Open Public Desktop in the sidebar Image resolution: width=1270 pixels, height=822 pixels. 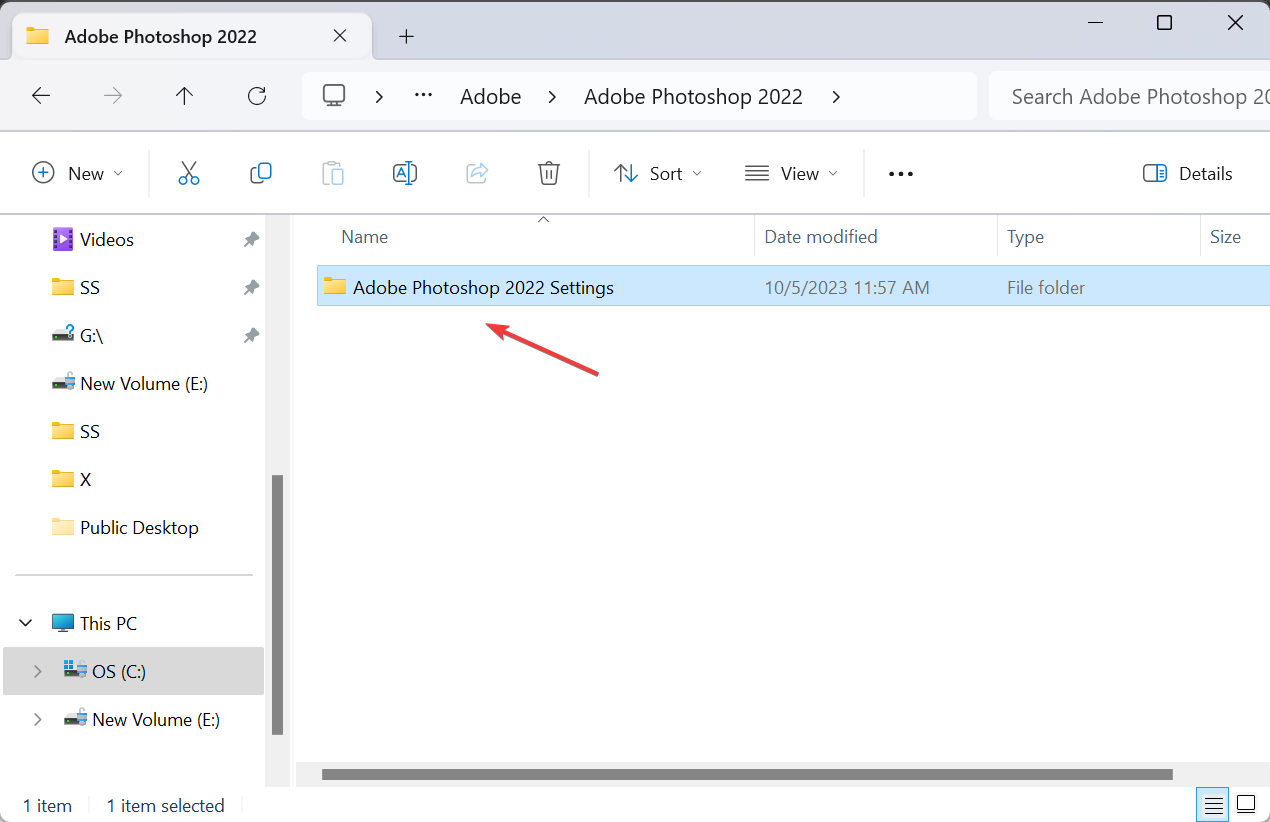125,527
